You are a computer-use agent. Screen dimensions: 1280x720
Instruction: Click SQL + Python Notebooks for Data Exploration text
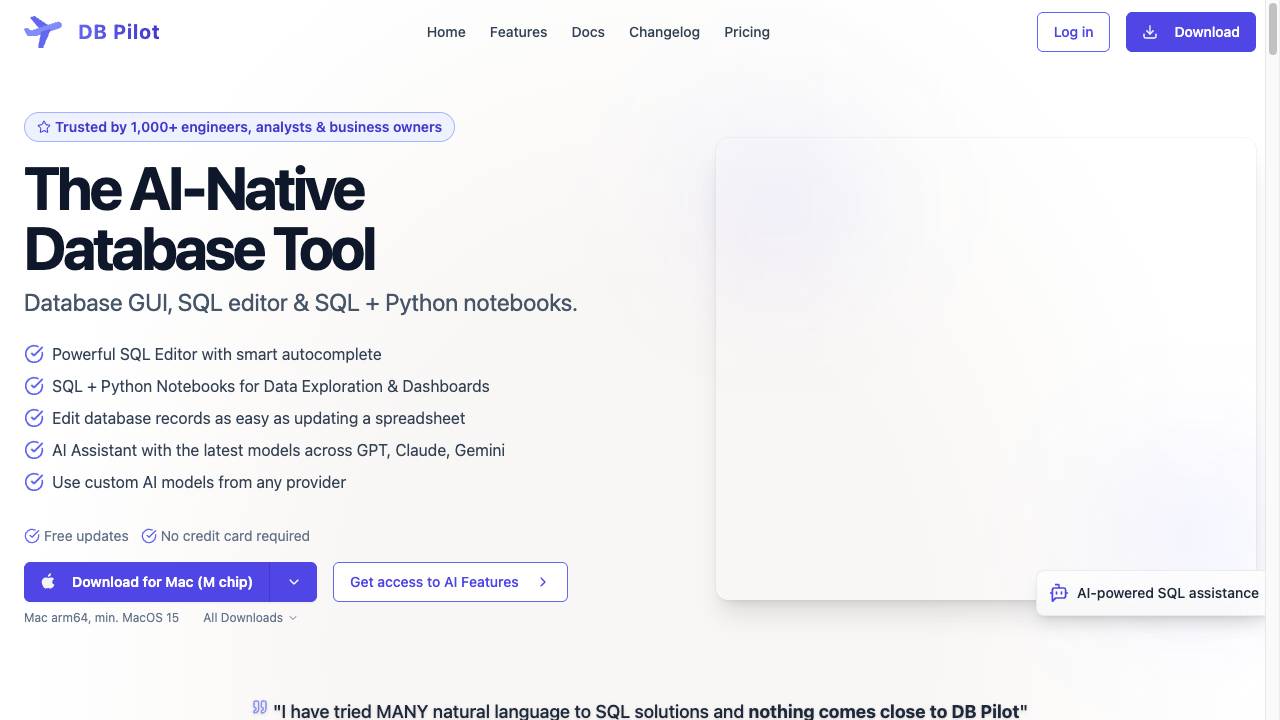271,386
